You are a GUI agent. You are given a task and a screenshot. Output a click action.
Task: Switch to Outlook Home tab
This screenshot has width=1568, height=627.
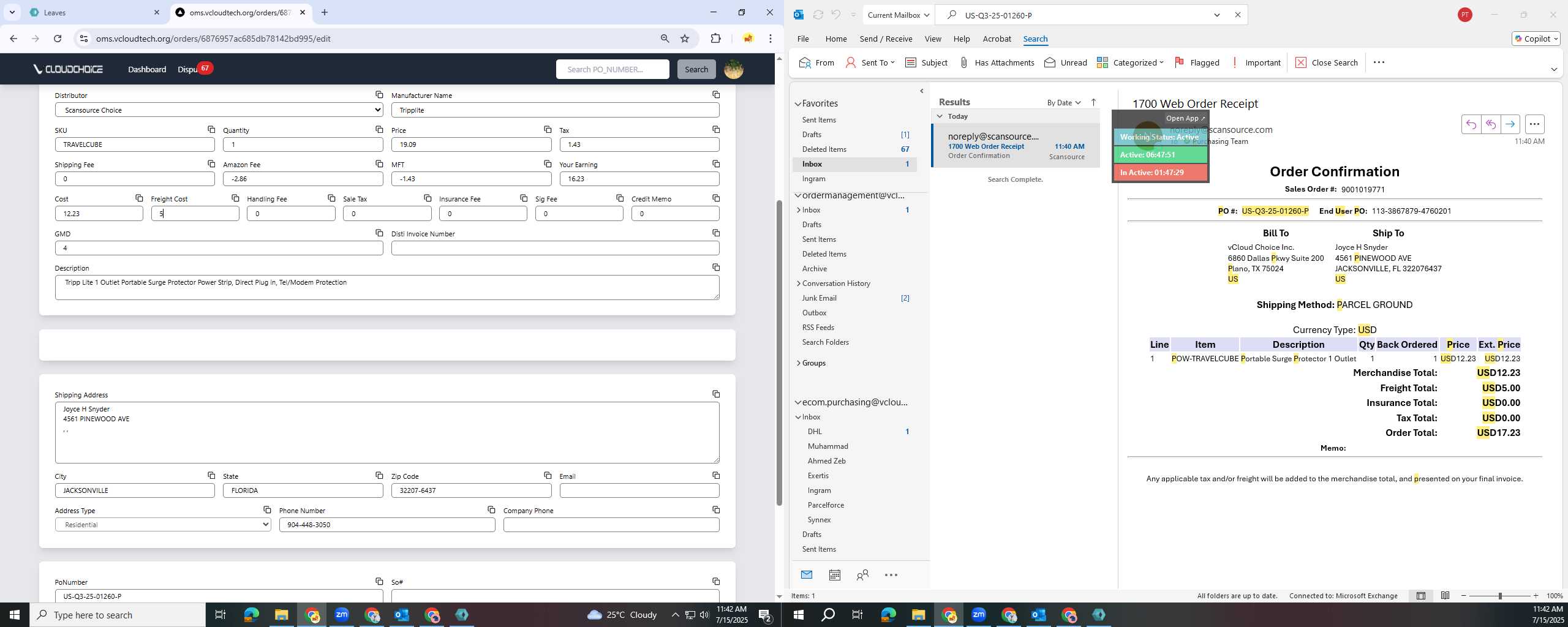835,39
